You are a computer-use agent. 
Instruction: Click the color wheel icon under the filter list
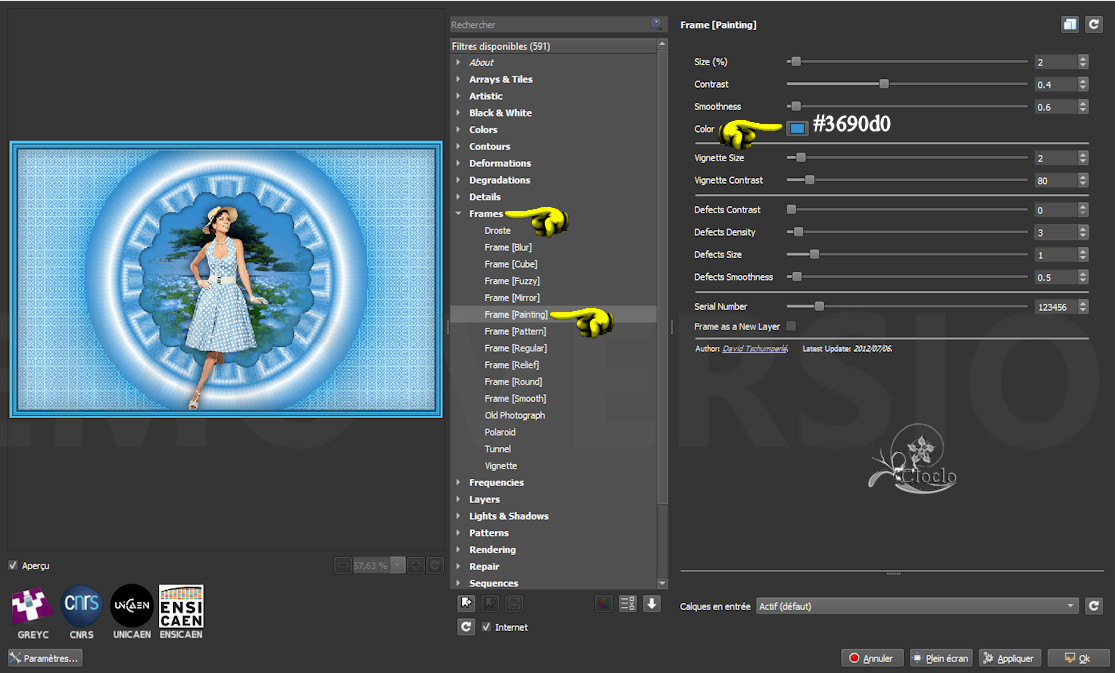coord(603,603)
